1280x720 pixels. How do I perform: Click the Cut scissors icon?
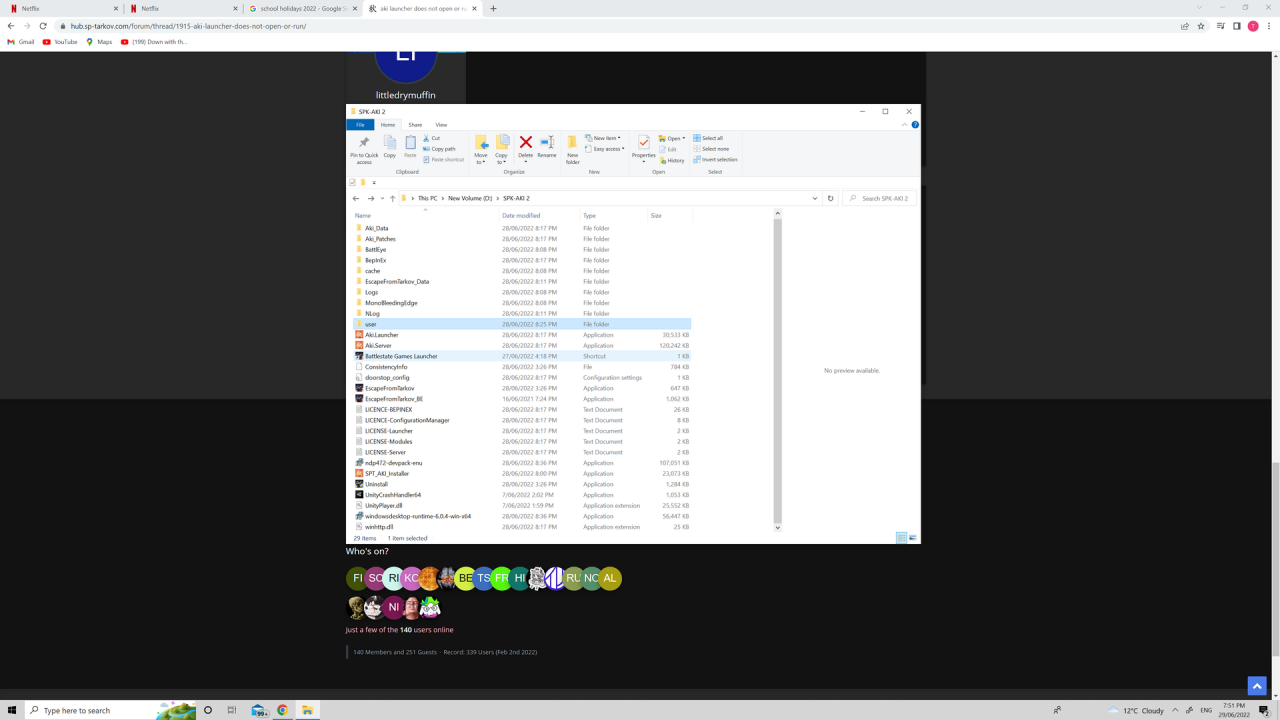[x=426, y=138]
